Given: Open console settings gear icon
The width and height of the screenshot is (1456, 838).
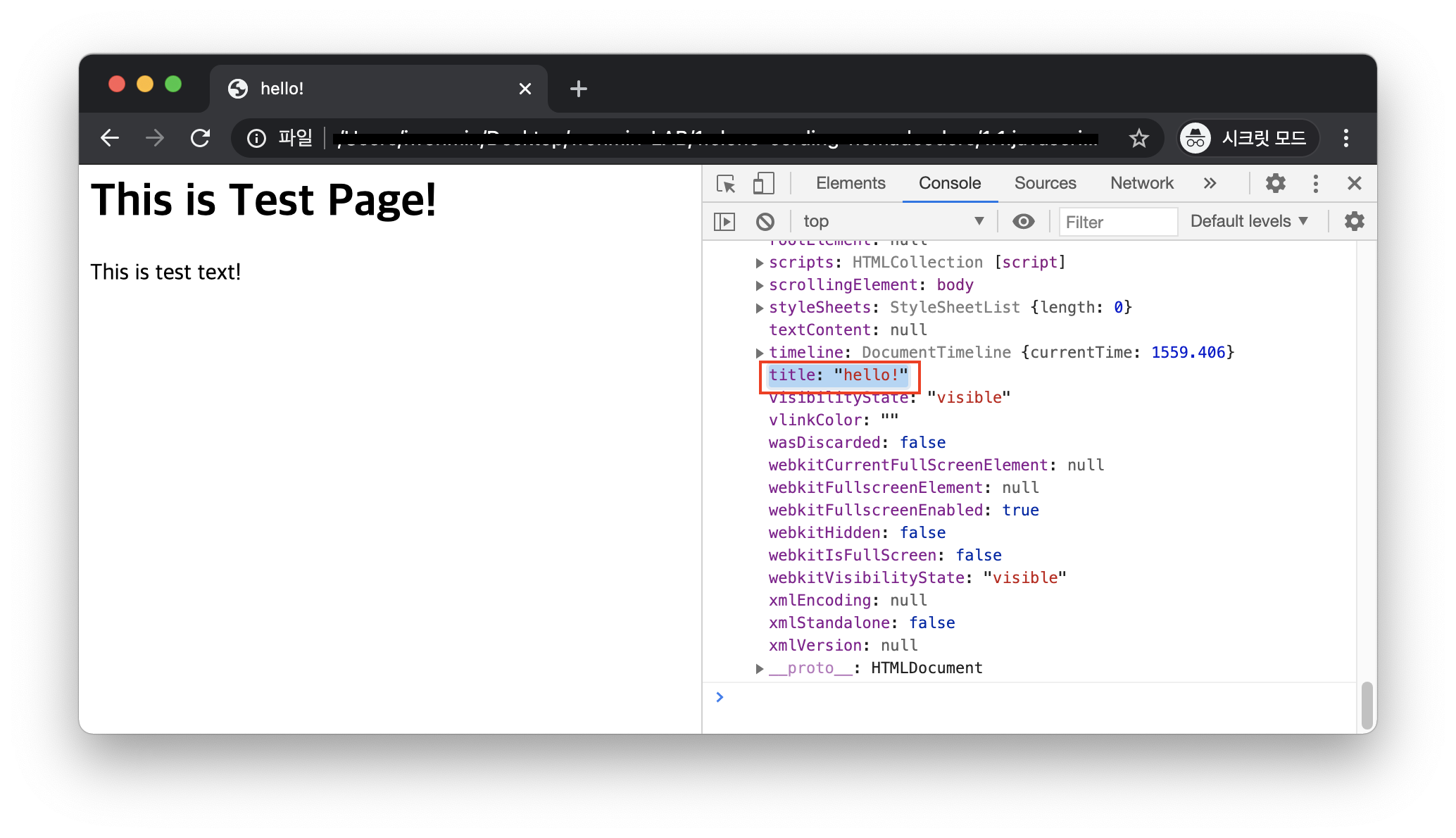Looking at the screenshot, I should tap(1354, 221).
